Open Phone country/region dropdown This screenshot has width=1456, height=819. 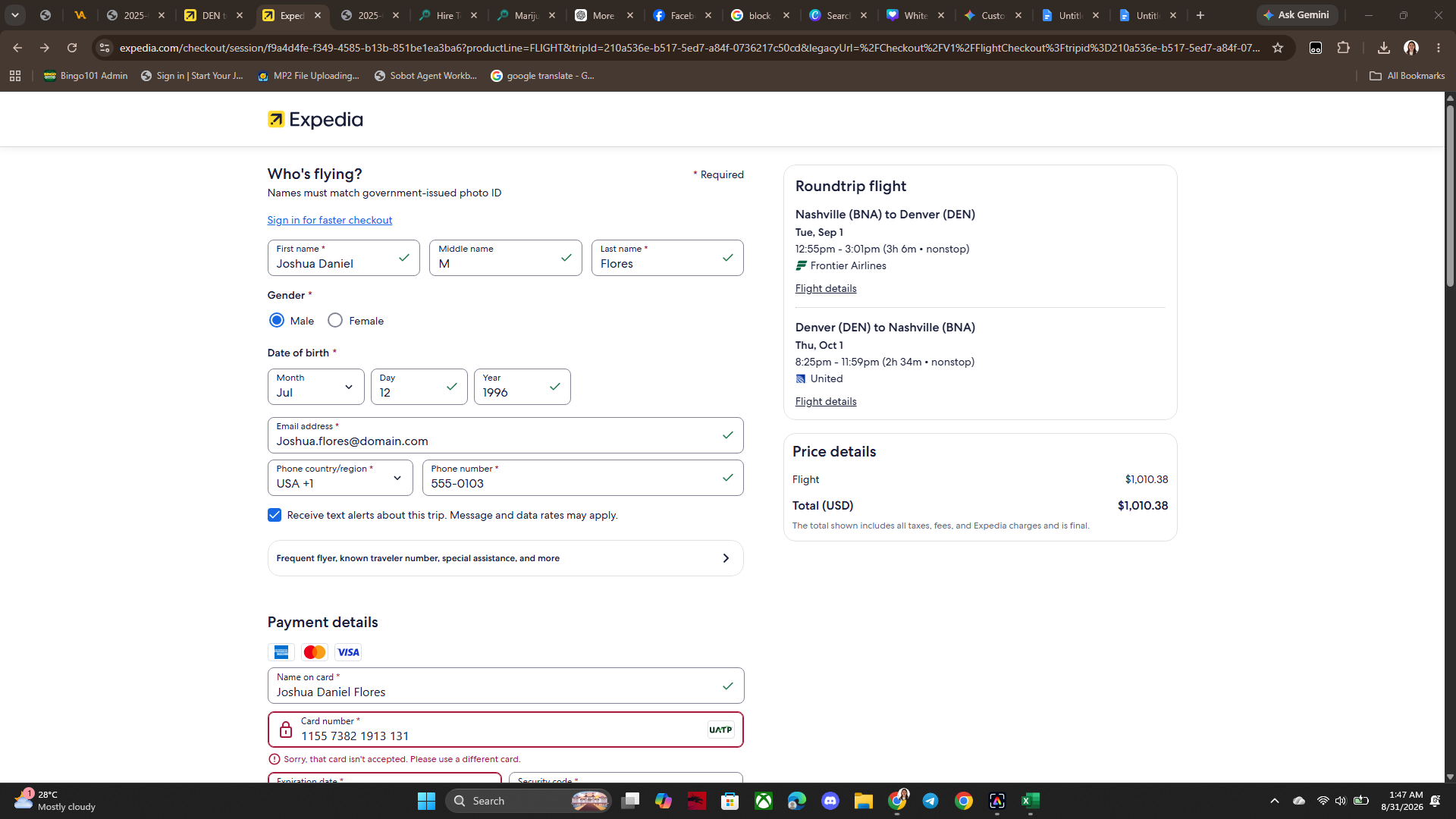coord(340,478)
